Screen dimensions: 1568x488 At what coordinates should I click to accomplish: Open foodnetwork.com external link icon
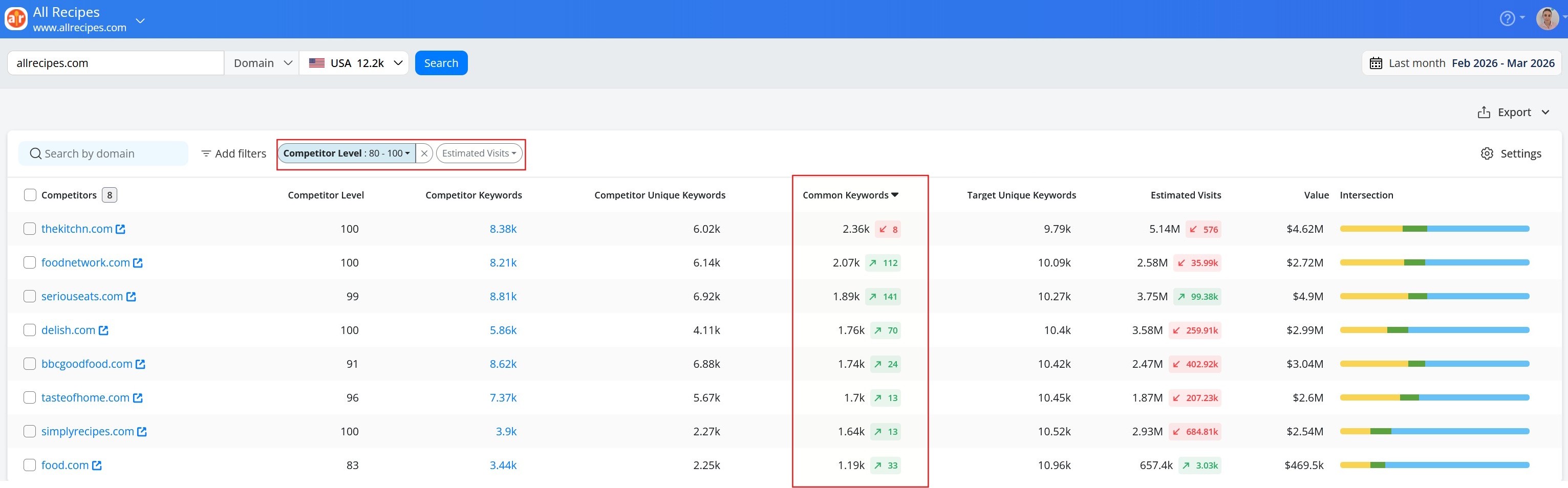(x=138, y=263)
